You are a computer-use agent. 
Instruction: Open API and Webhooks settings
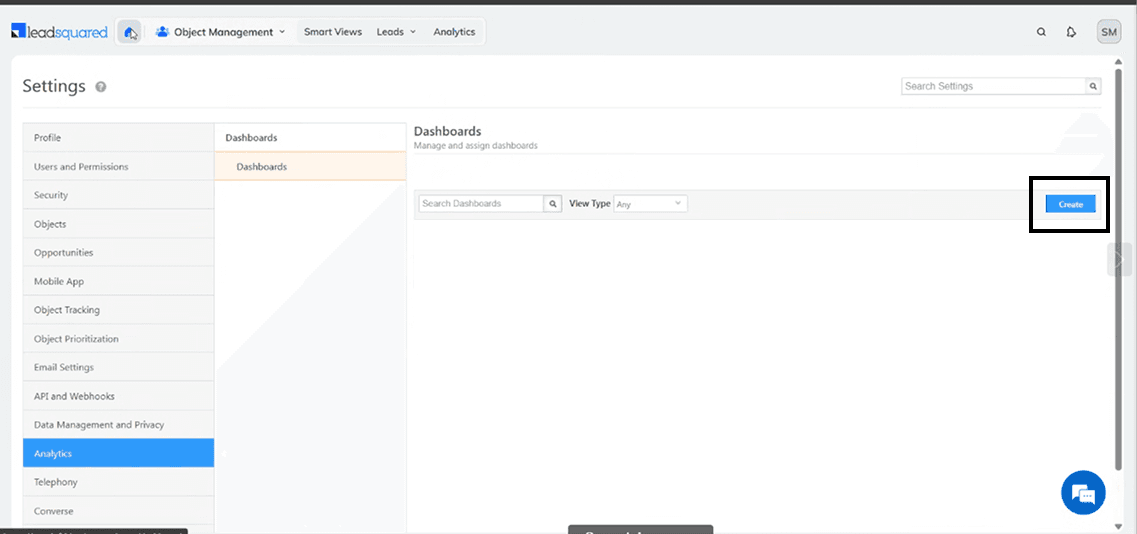tap(118, 396)
